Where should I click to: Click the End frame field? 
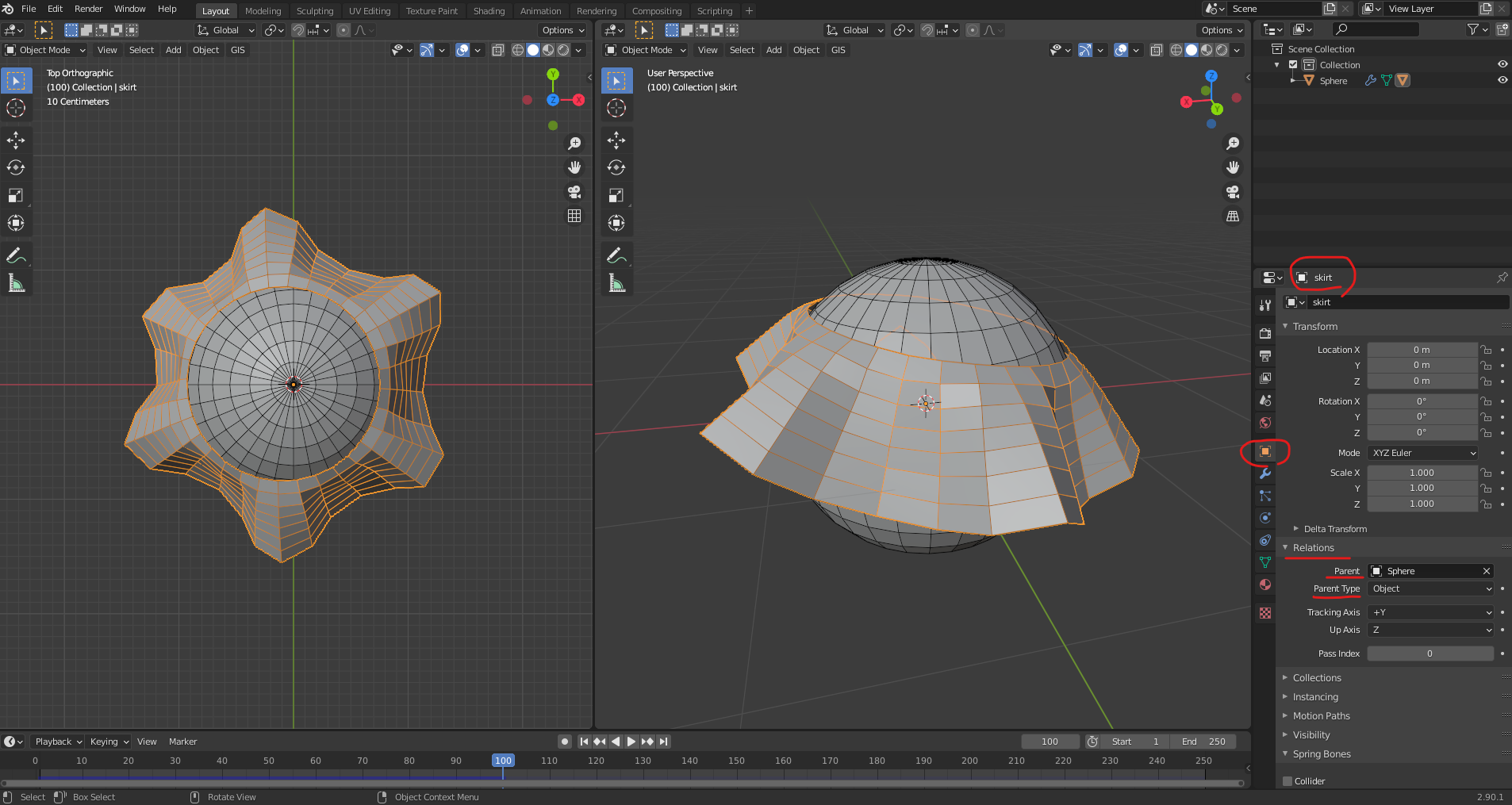(1203, 742)
